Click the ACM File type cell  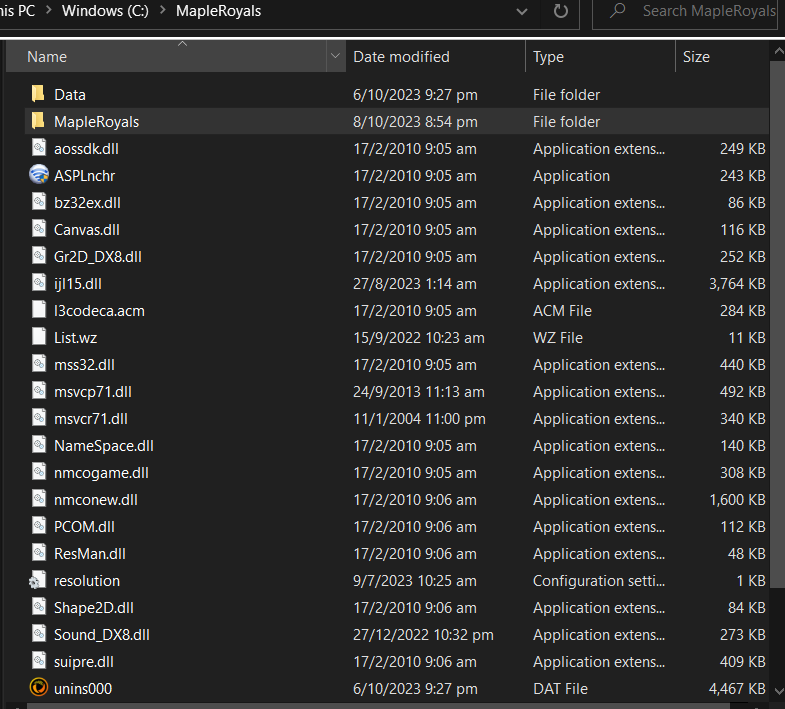tap(562, 310)
